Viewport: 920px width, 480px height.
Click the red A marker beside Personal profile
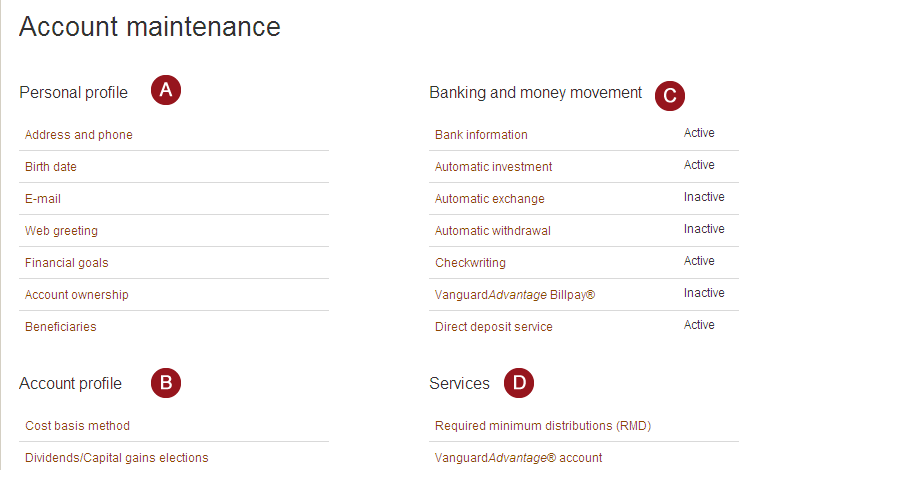166,90
